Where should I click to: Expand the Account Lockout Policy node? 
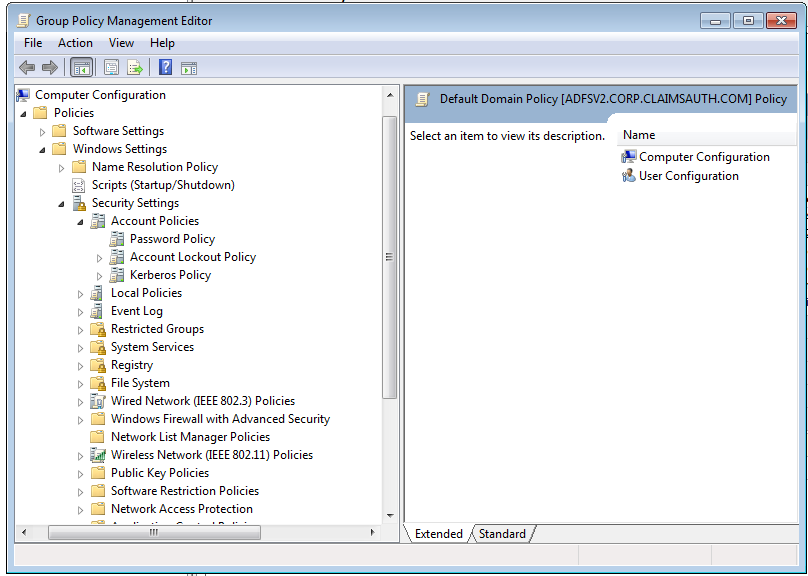[x=99, y=257]
